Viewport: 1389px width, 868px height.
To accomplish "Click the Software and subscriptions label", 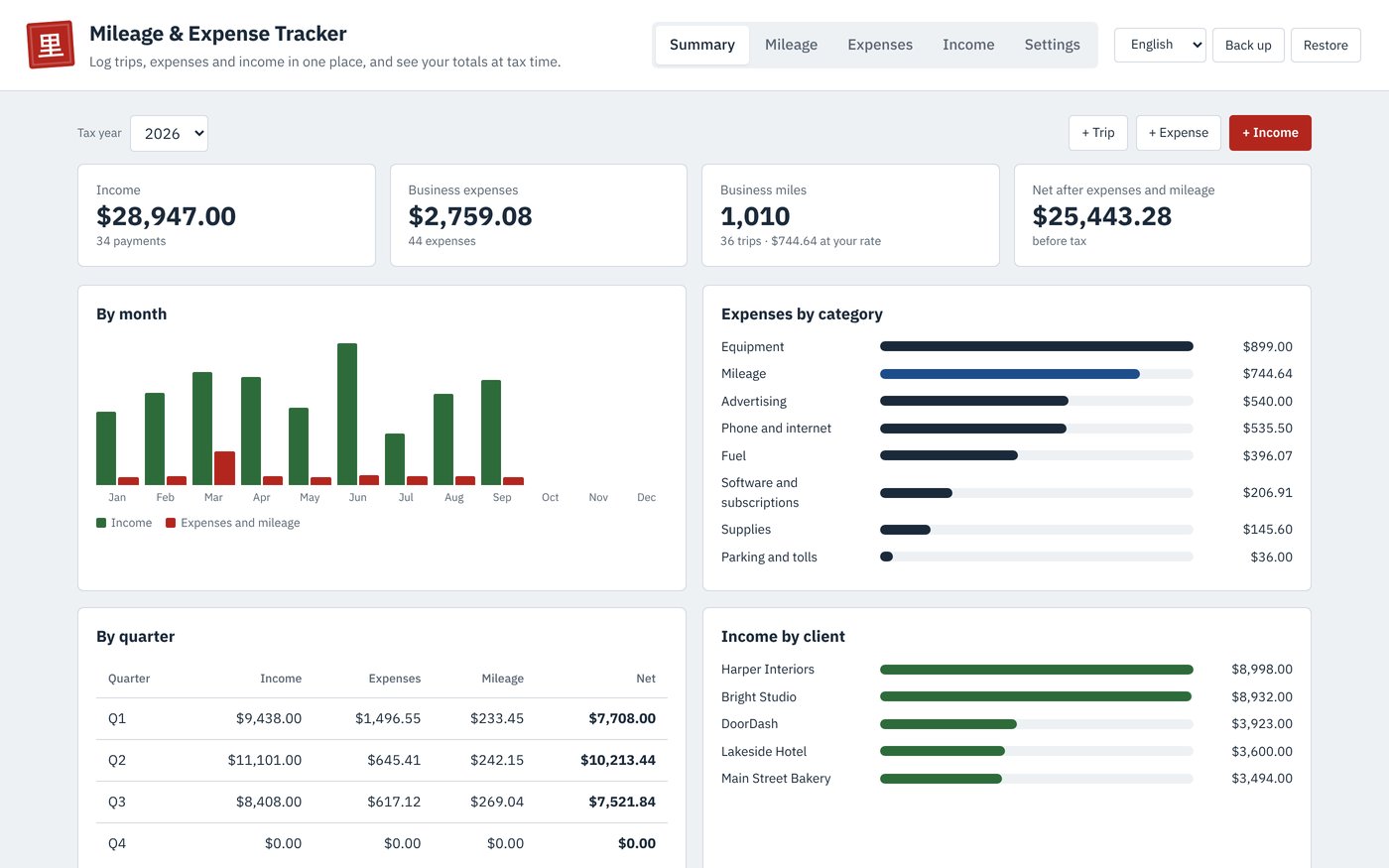I will tap(760, 492).
